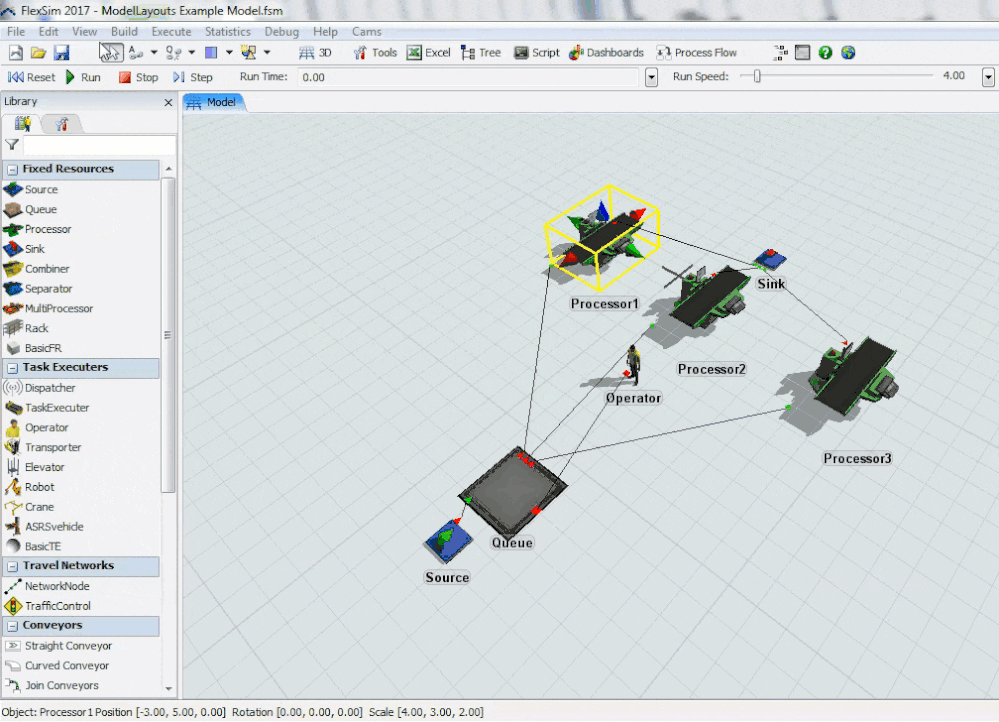Open the View menu
The height and width of the screenshot is (722, 999).
tap(84, 31)
